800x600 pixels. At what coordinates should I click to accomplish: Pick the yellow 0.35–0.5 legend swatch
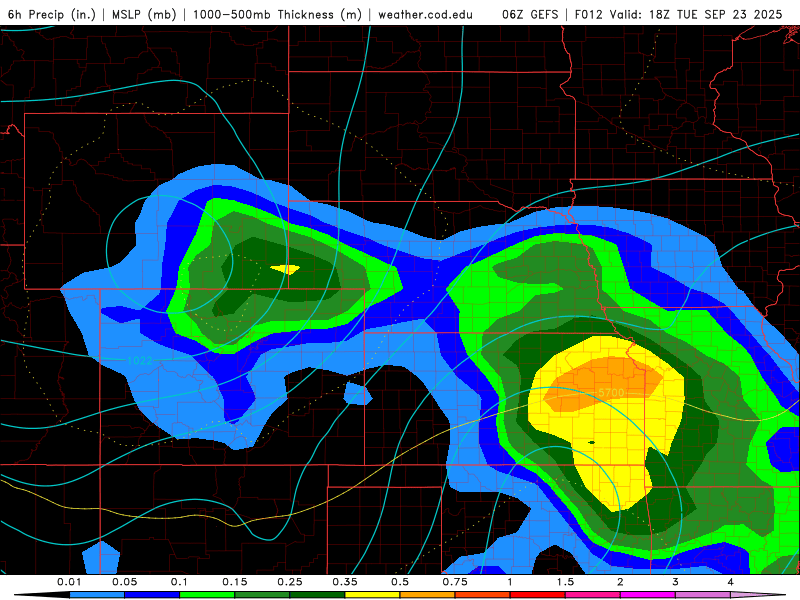(x=372, y=595)
